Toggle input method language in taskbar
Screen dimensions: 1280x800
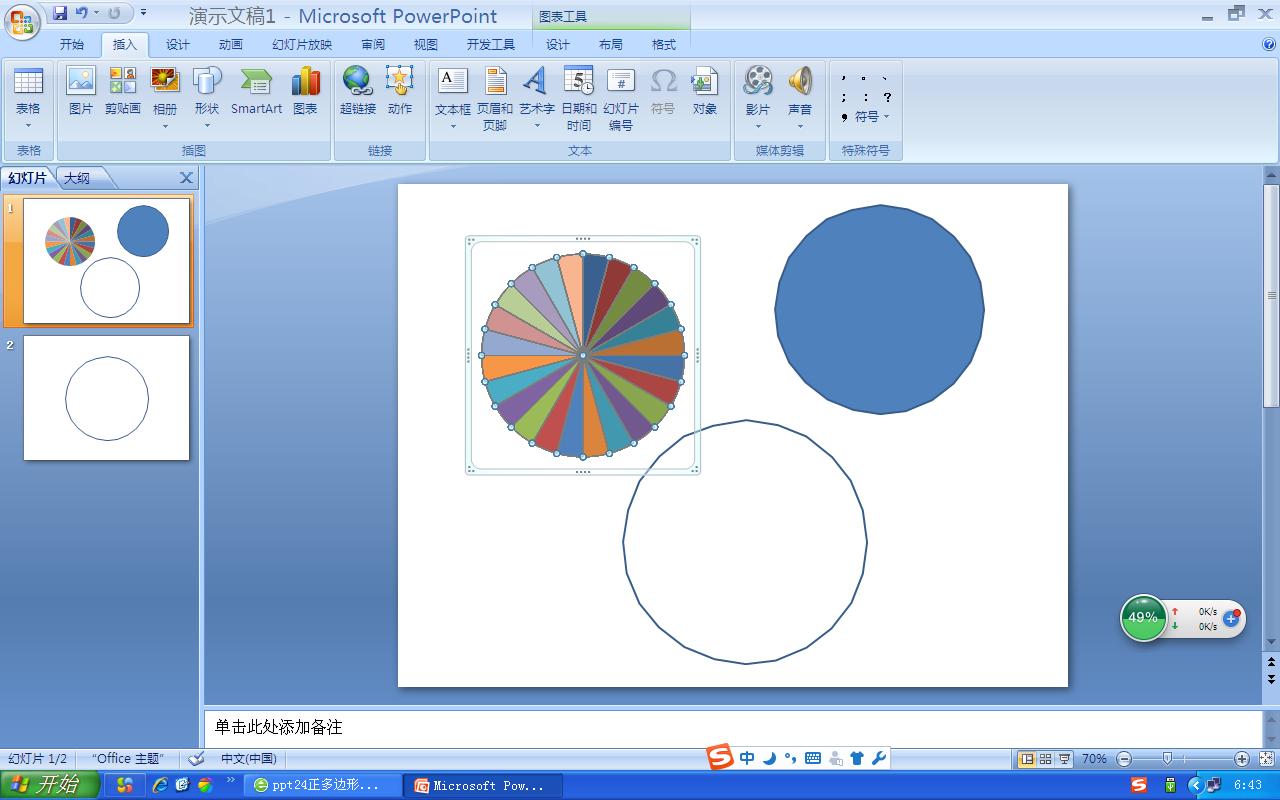pos(746,758)
